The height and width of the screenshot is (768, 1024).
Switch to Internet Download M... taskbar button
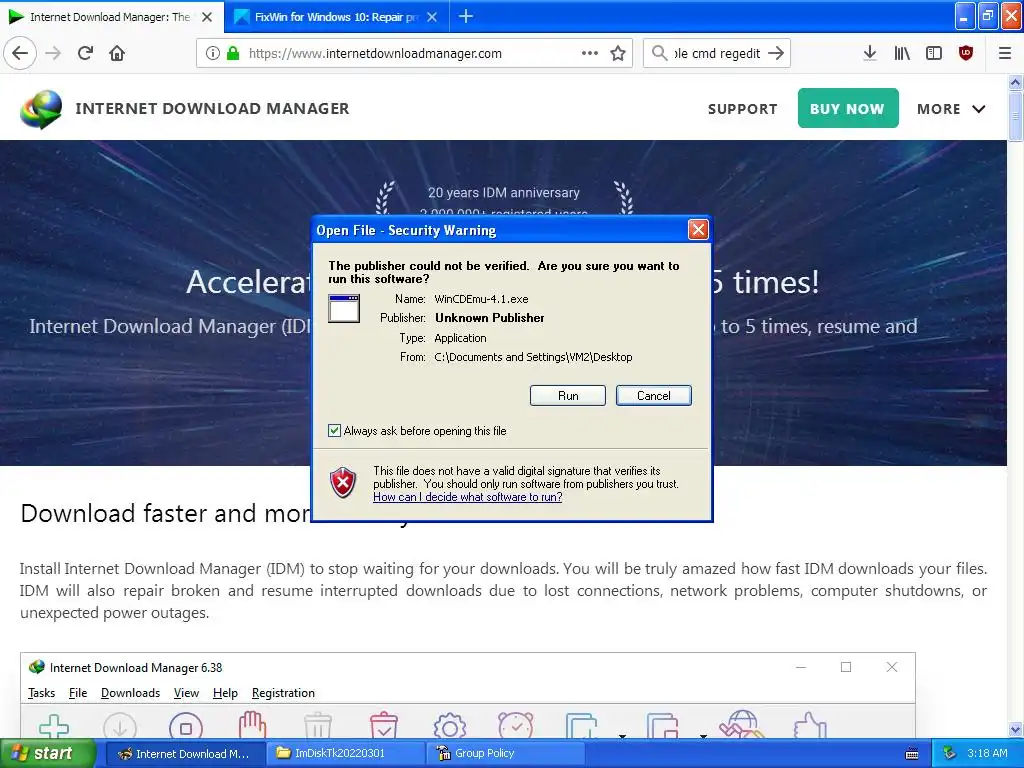185,753
